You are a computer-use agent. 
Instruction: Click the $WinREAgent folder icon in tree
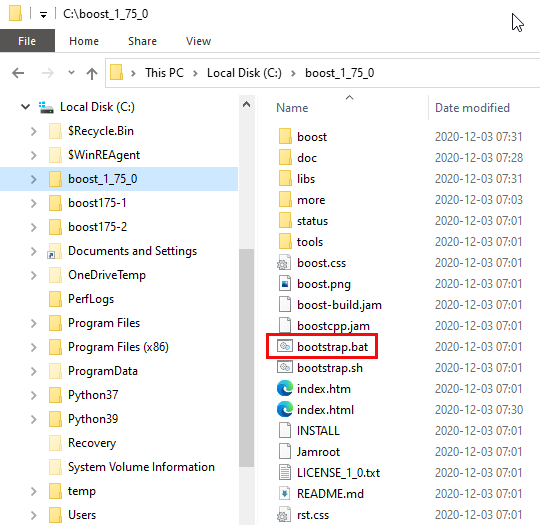tap(55, 155)
